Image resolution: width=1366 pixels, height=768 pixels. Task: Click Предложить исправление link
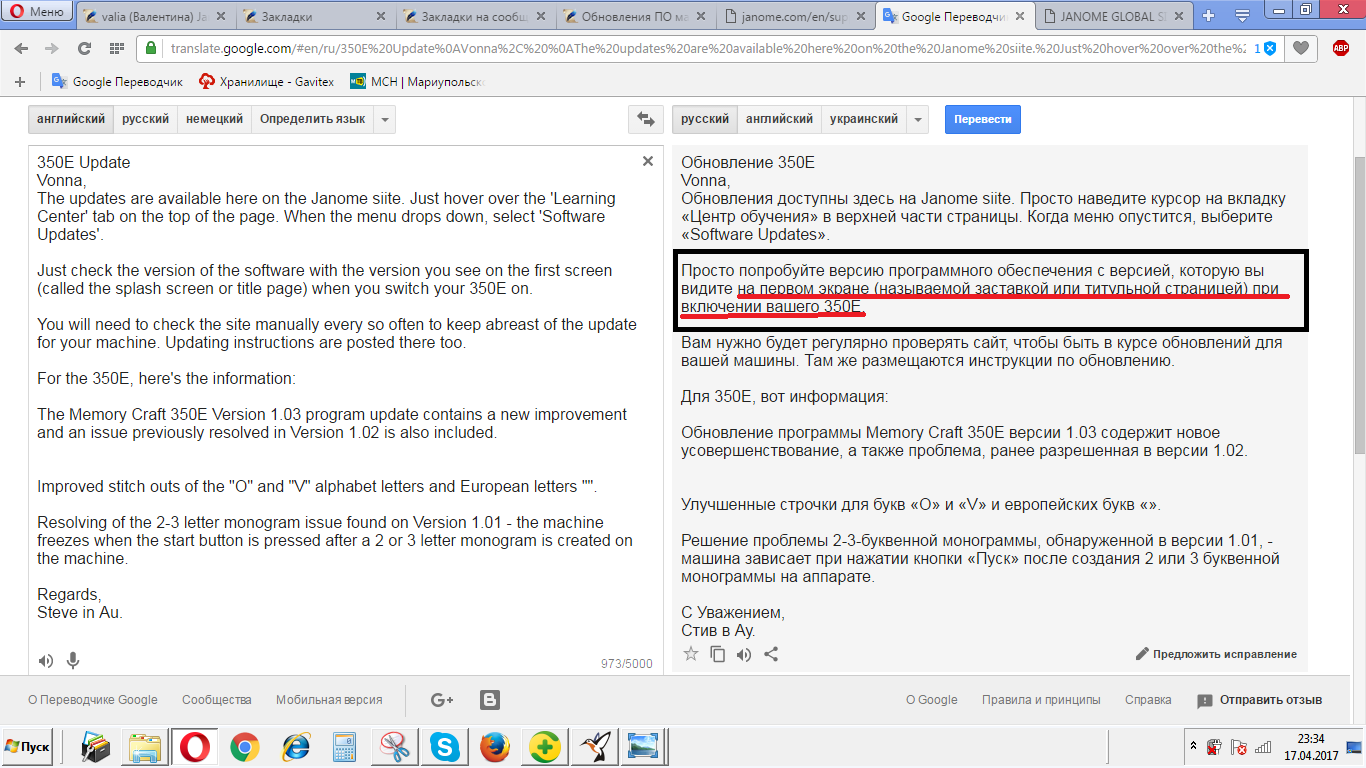tap(1216, 654)
